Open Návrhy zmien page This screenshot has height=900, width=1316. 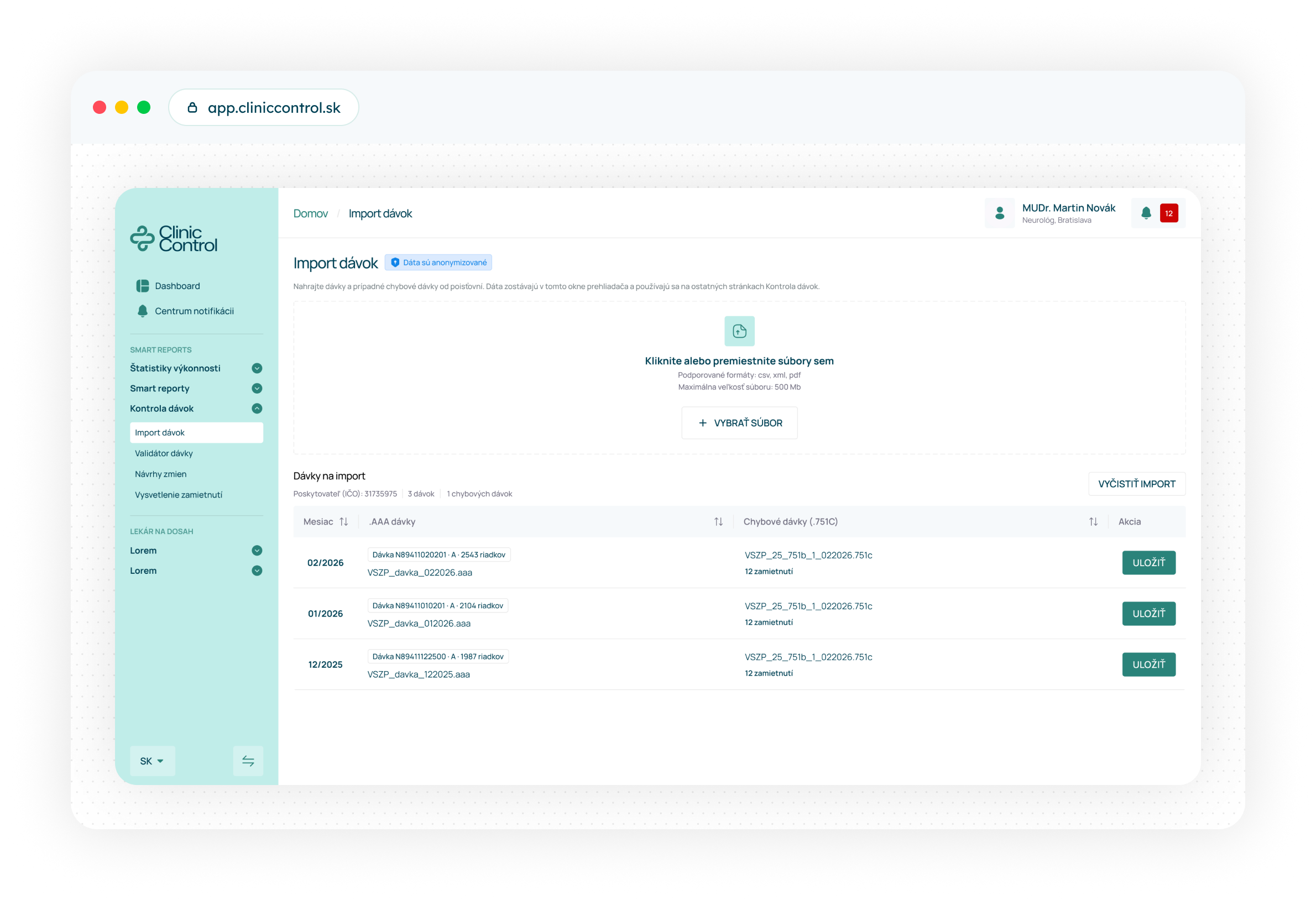pos(160,474)
